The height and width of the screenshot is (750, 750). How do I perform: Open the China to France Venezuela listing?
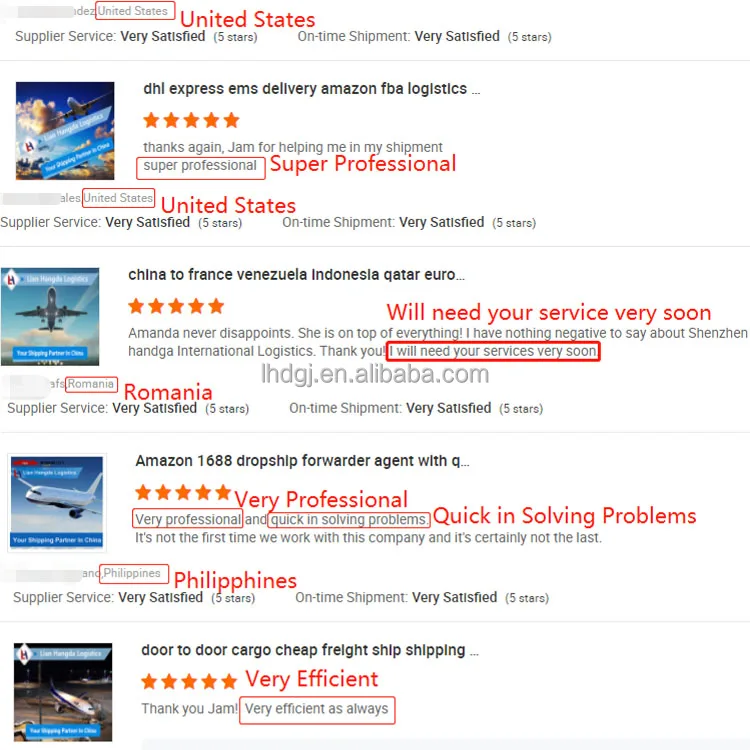tap(296, 274)
